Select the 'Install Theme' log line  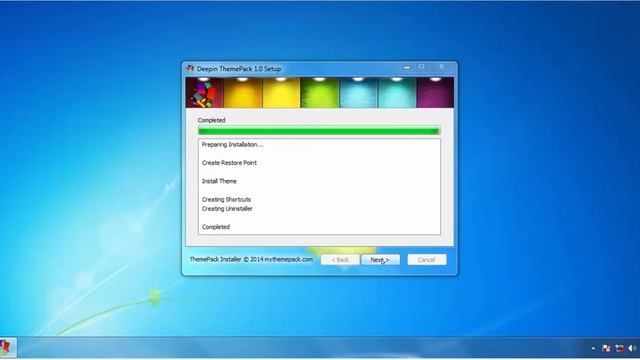tap(219, 181)
